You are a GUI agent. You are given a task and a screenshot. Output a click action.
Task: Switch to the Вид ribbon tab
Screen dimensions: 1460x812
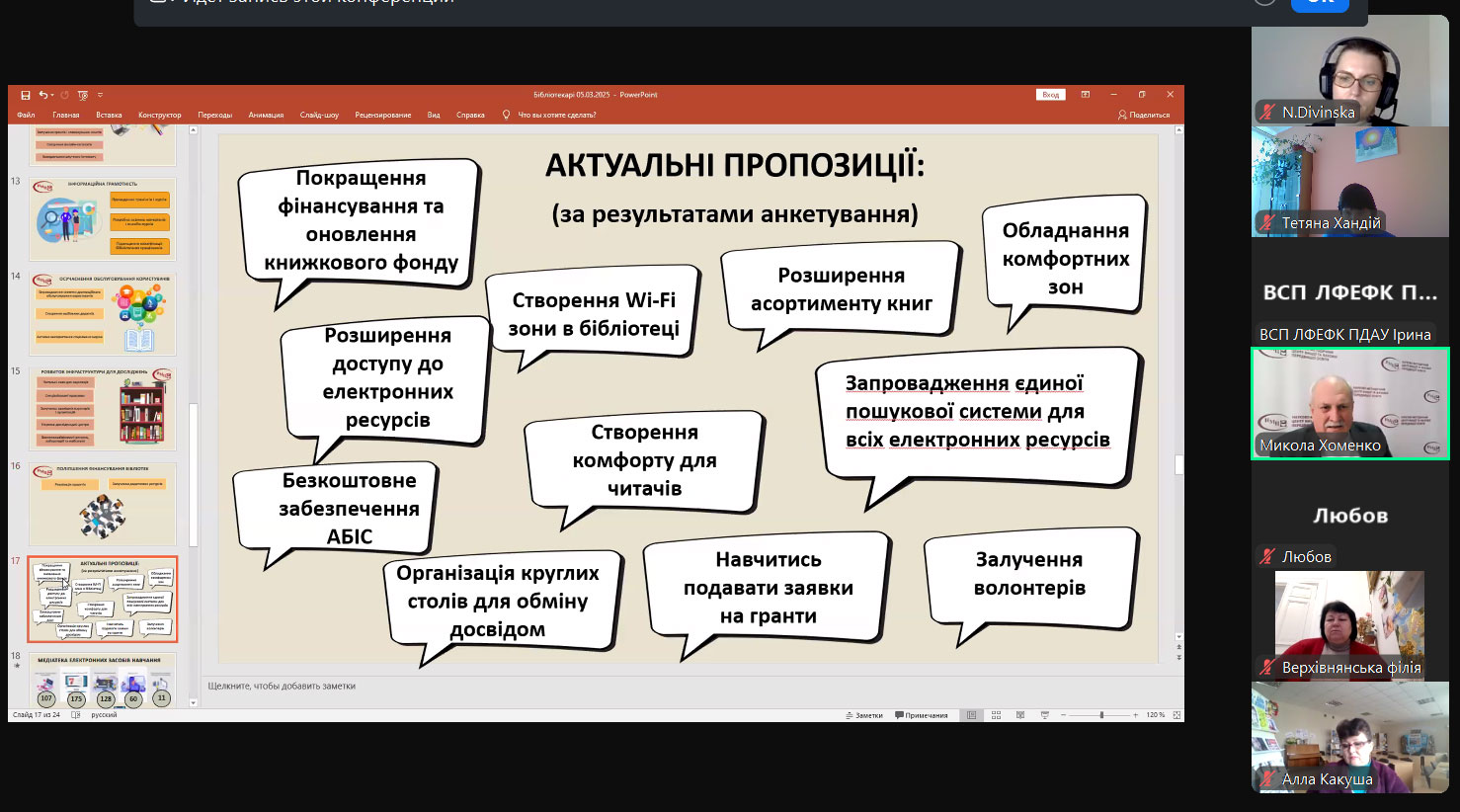[434, 115]
